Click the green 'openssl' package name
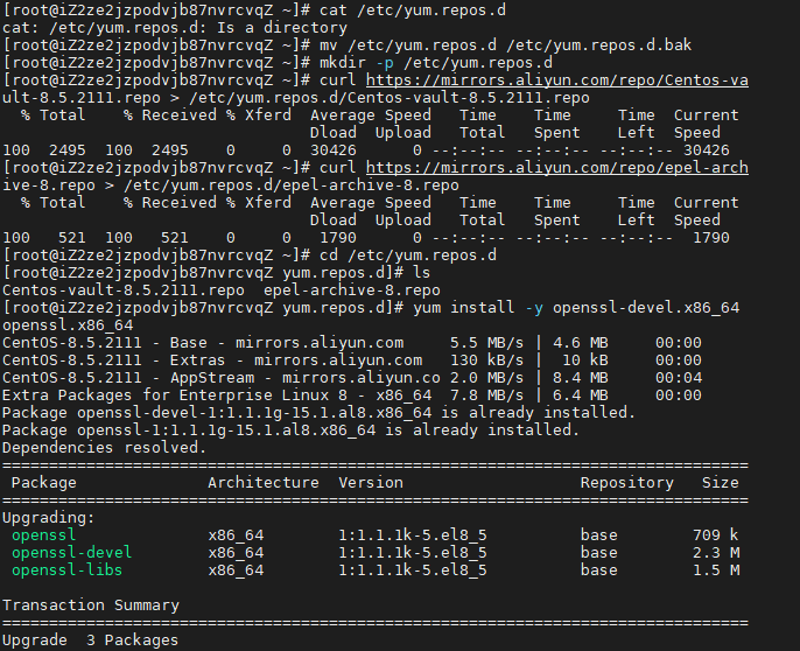Screen dimensions: 800x651 coord(44,535)
